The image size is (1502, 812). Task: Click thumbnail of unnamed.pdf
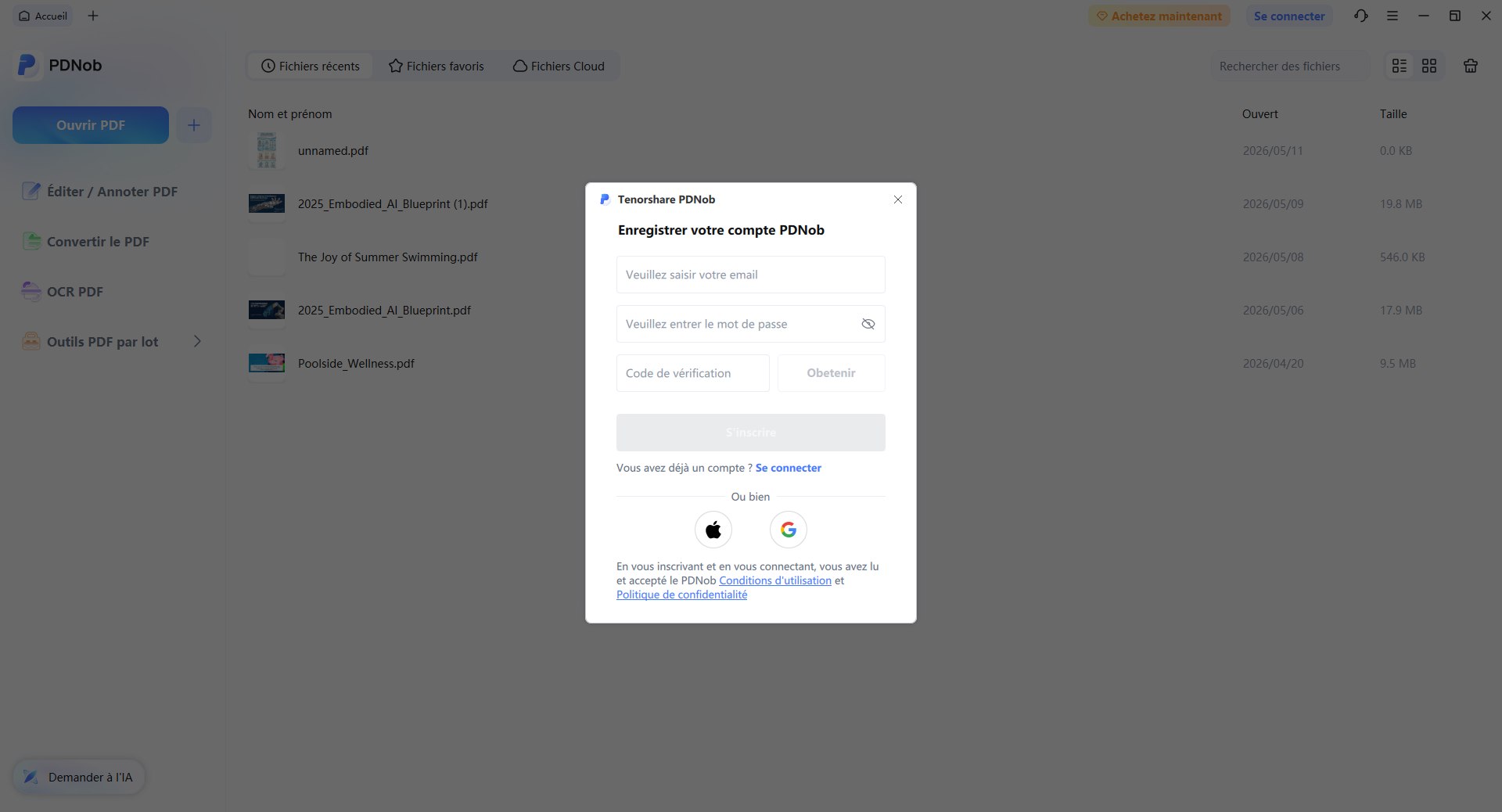point(267,150)
